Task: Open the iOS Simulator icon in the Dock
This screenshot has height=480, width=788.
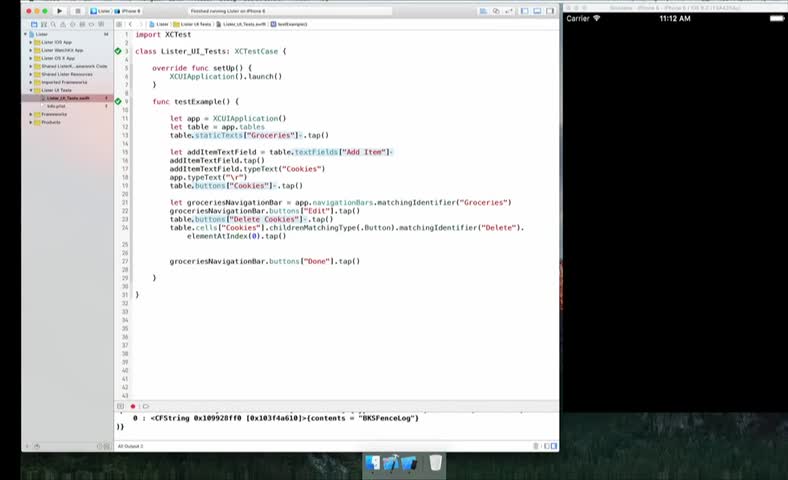Action: tap(409, 463)
